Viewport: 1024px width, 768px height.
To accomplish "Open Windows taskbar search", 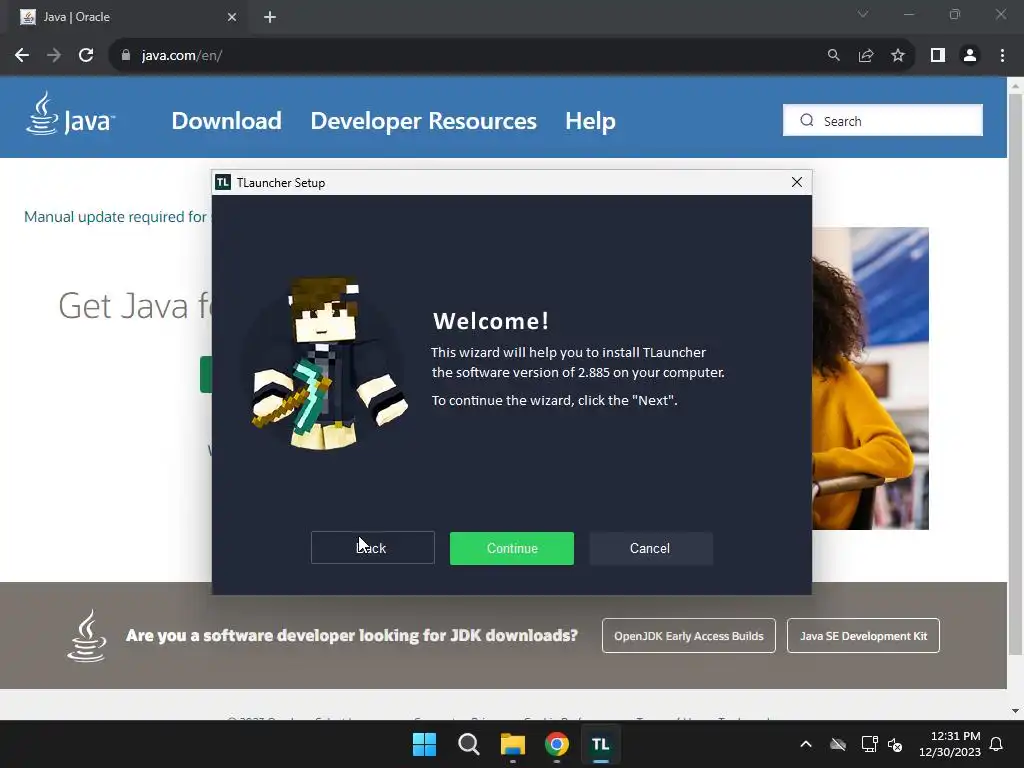I will click(x=468, y=744).
